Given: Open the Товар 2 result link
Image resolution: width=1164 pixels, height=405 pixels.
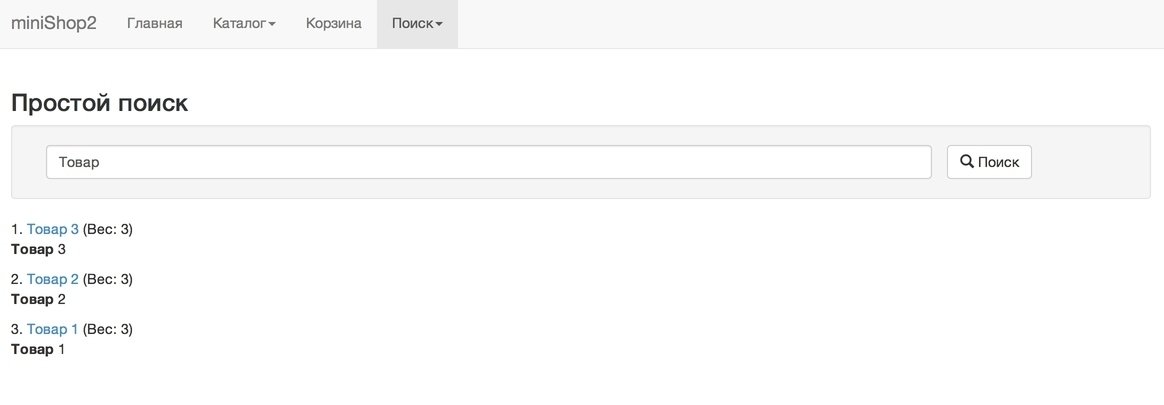Looking at the screenshot, I should pyautogui.click(x=53, y=279).
